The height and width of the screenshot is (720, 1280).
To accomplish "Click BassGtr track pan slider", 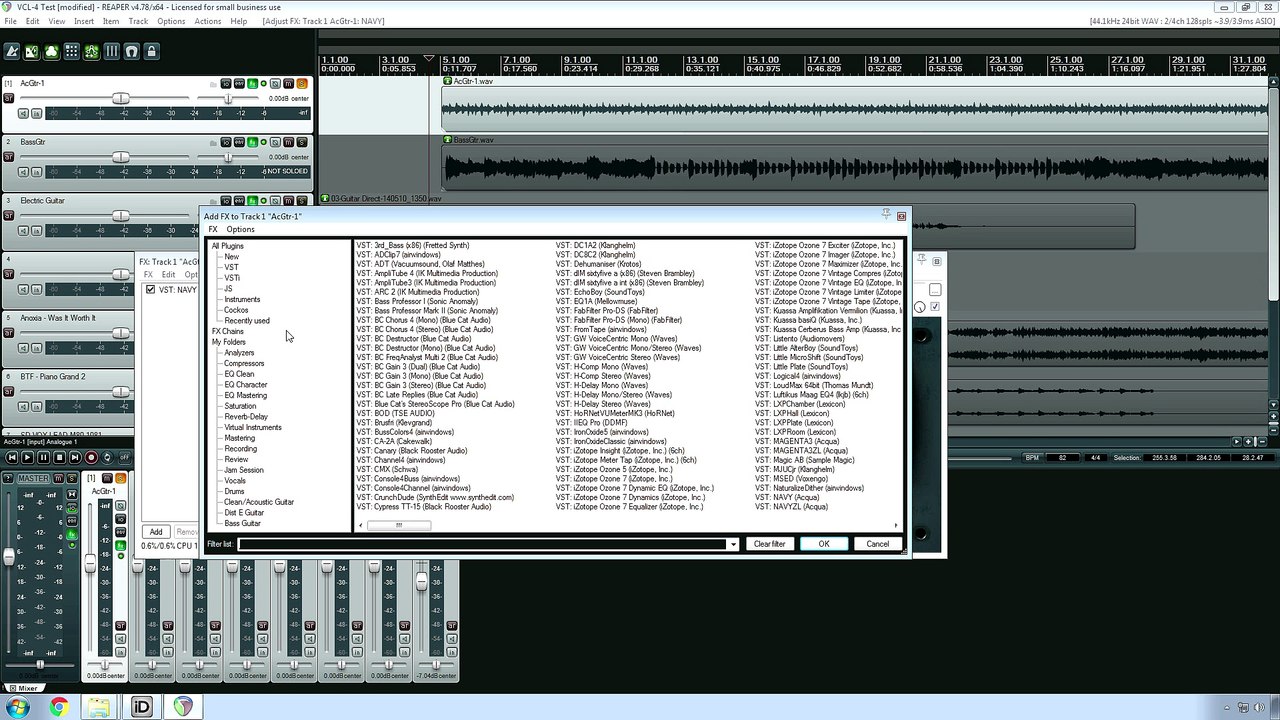I will click(228, 157).
